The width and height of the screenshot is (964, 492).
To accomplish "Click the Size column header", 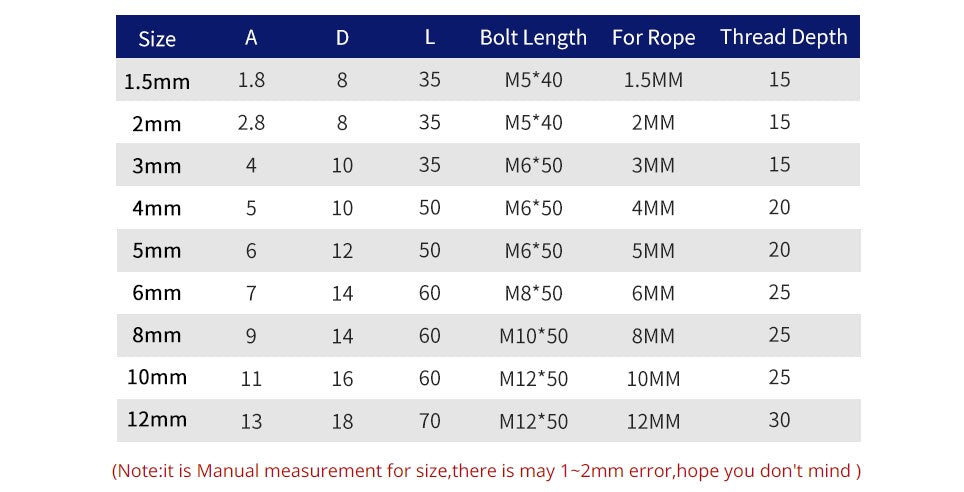I will (x=157, y=39).
